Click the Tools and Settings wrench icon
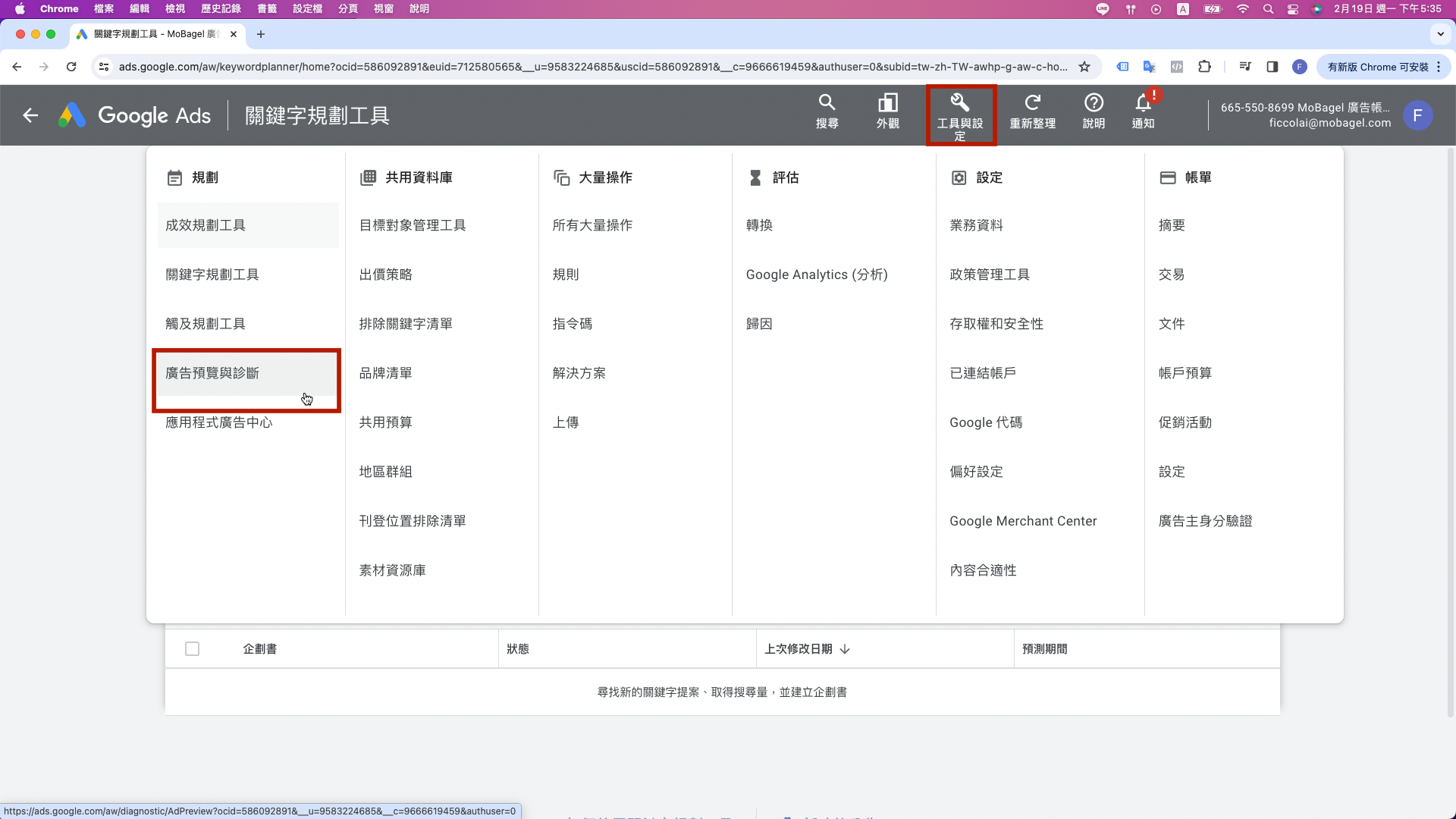 coord(960,102)
